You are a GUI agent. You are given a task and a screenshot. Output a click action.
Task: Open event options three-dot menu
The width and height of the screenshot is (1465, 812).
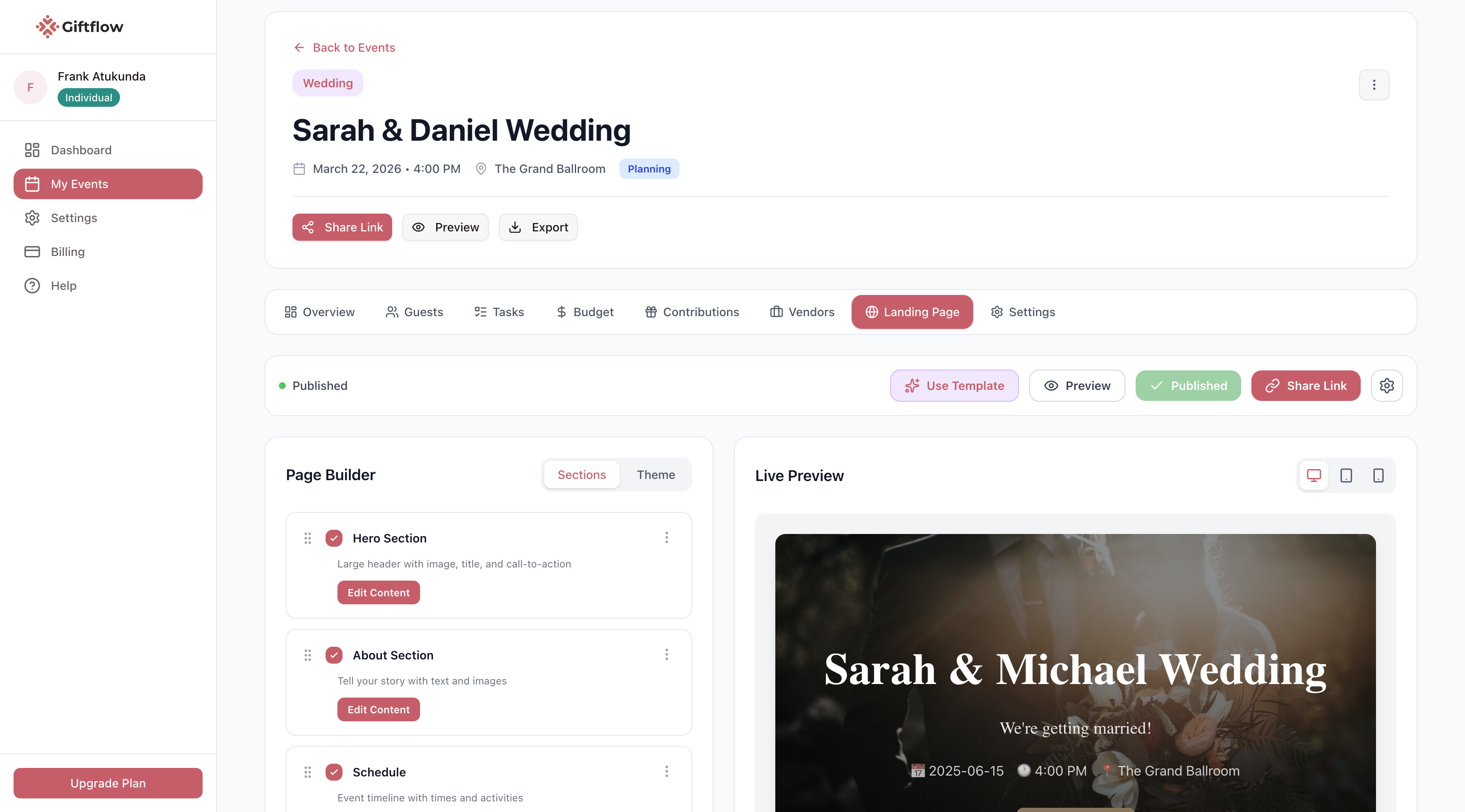coord(1373,85)
